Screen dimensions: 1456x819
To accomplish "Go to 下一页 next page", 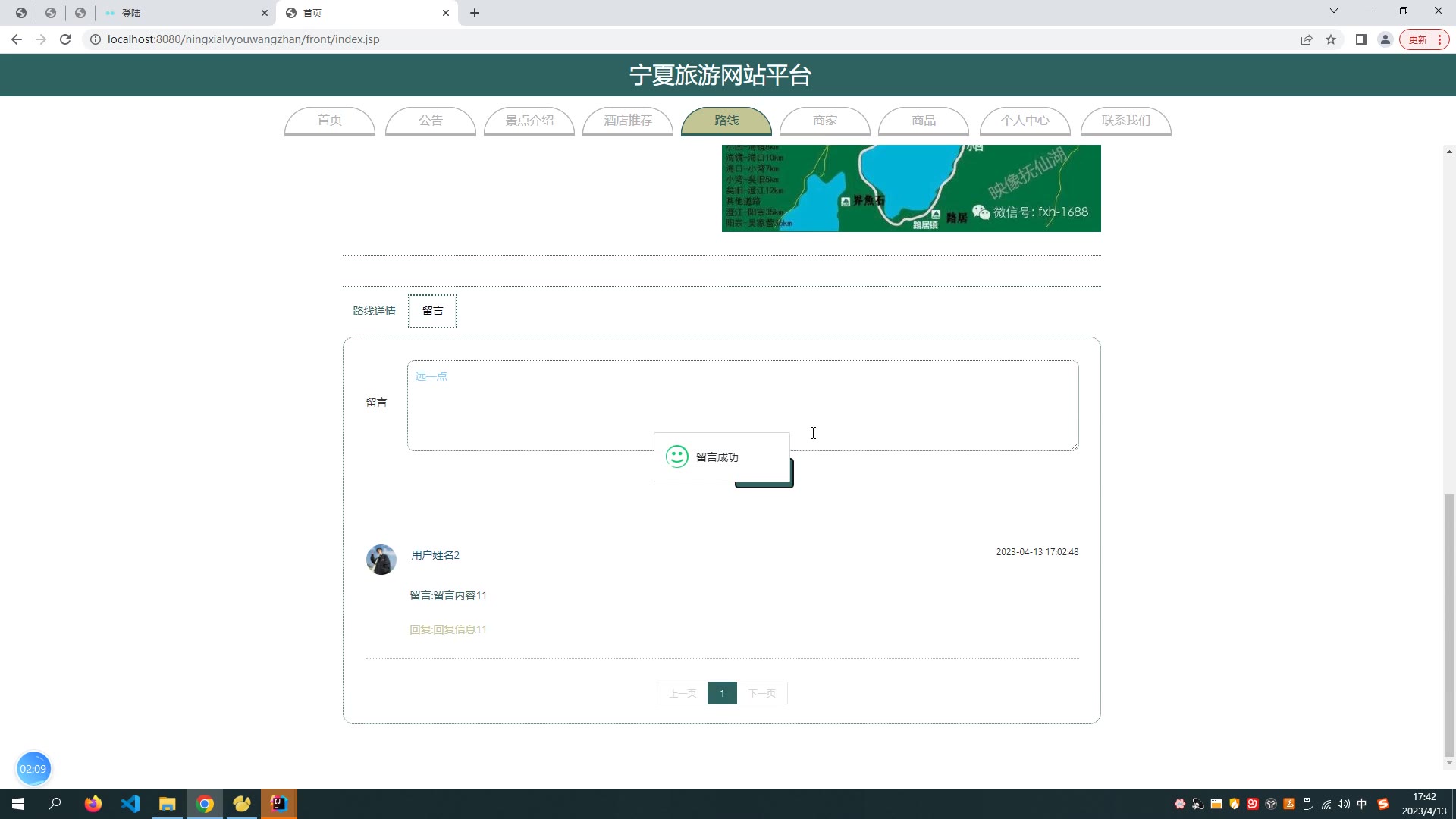I will (761, 693).
